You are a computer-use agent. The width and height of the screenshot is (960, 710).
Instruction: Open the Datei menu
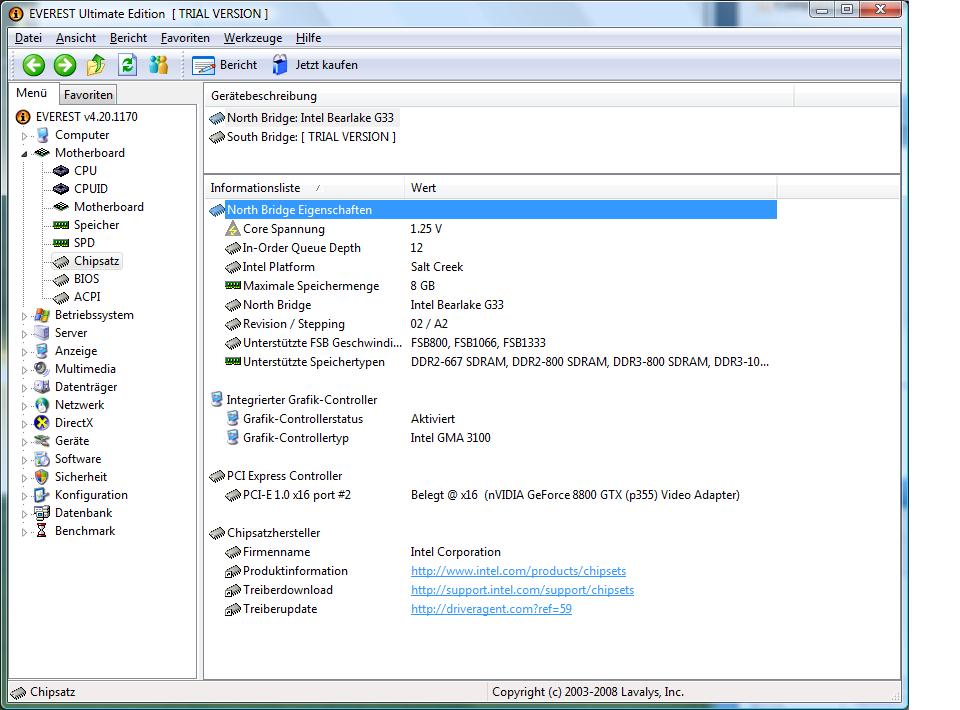click(28, 38)
